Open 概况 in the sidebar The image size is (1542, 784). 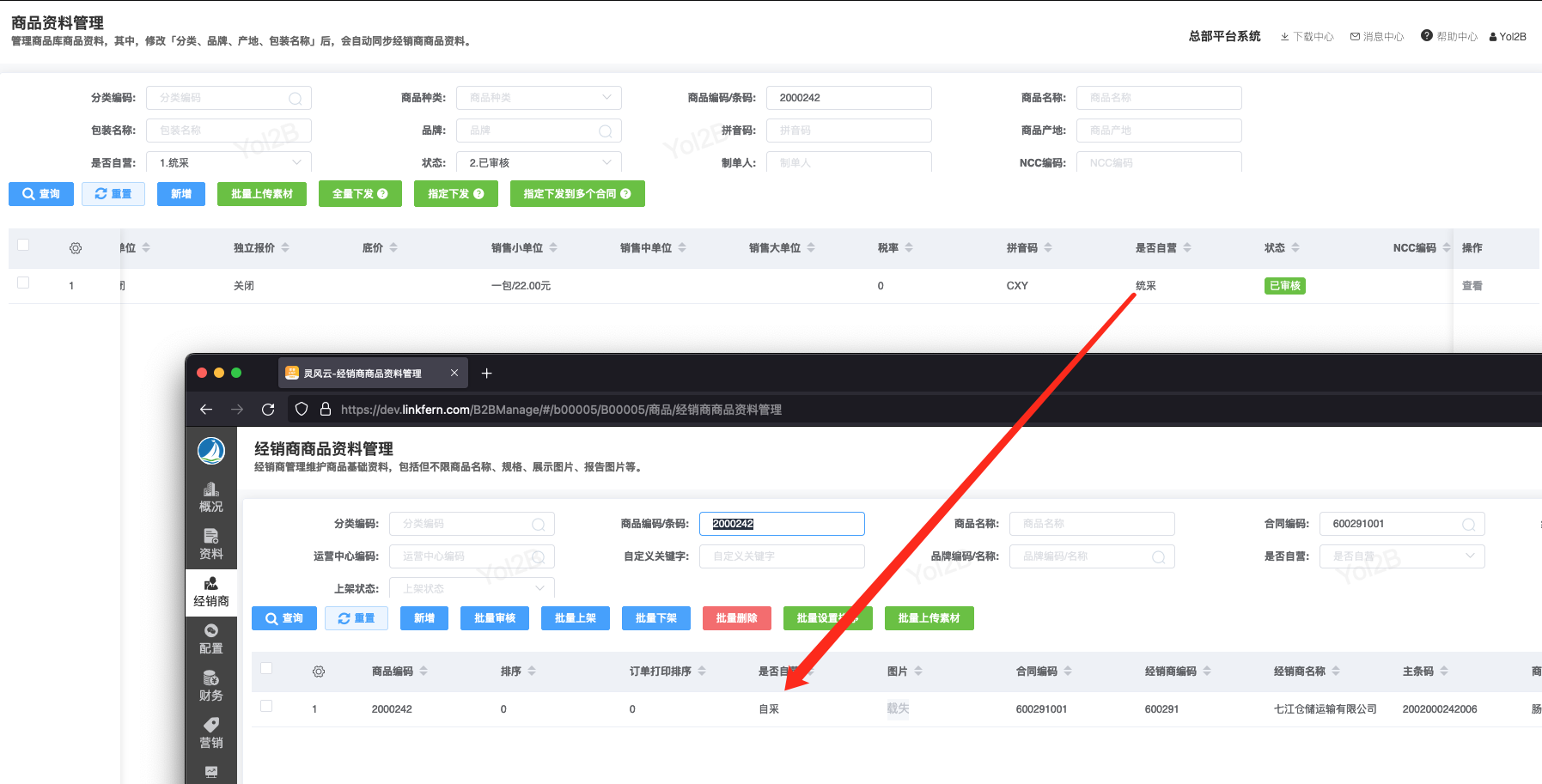coord(211,497)
